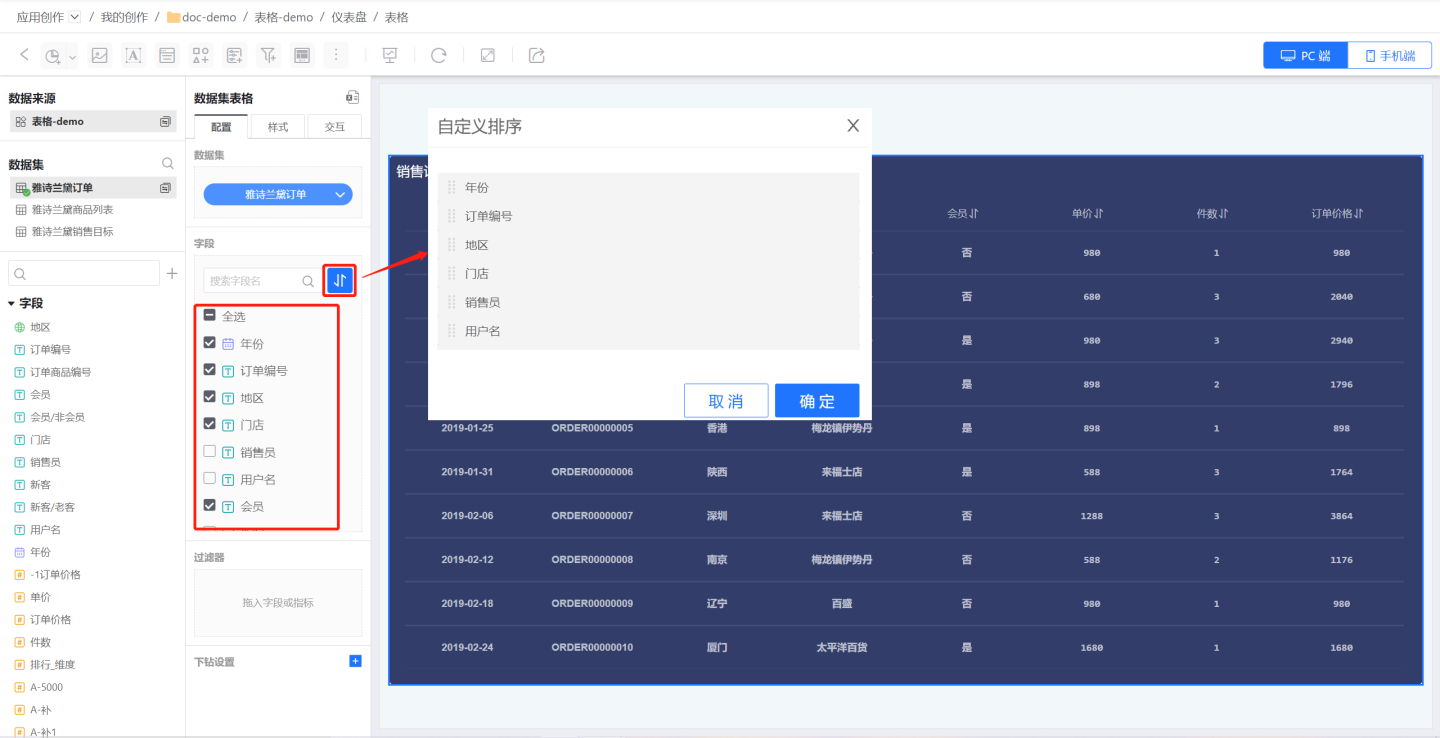This screenshot has width=1440, height=738.
Task: Click 取消 in the custom sort dialog
Action: (726, 401)
